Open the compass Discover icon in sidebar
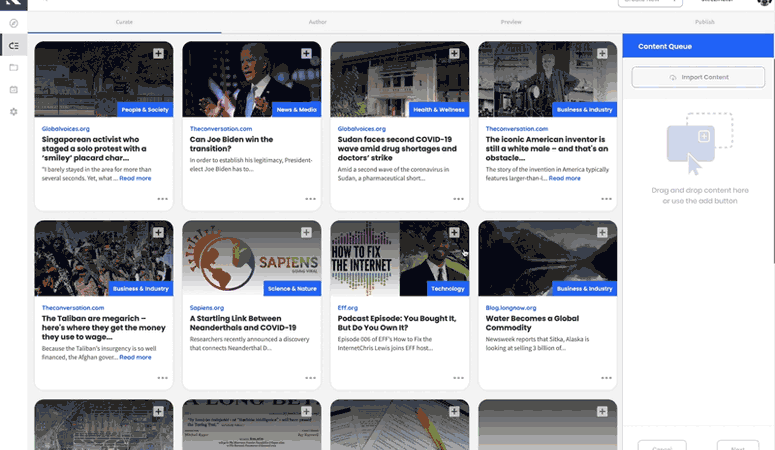 (14, 23)
